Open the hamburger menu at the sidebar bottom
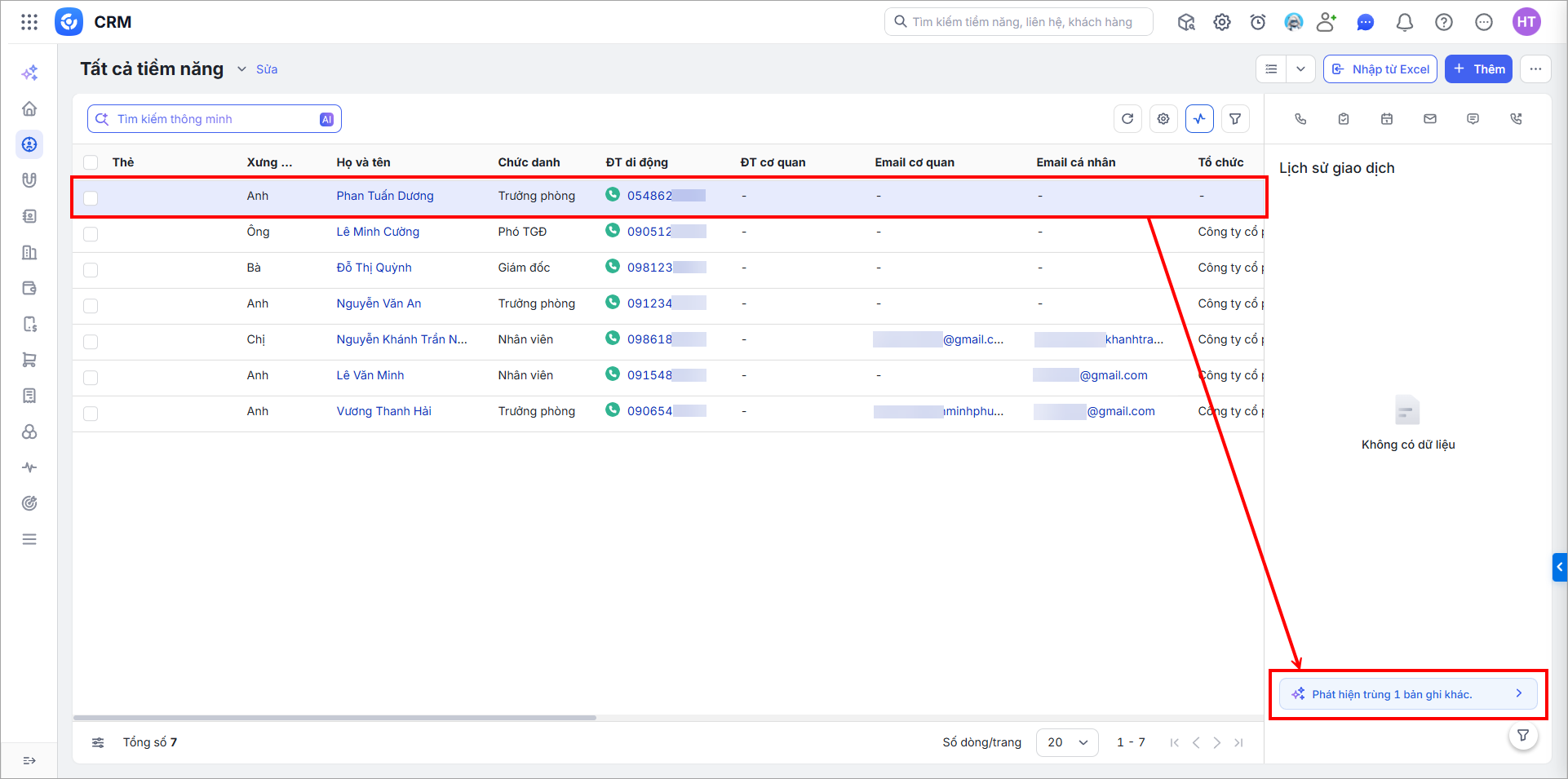1568x779 pixels. (x=29, y=539)
